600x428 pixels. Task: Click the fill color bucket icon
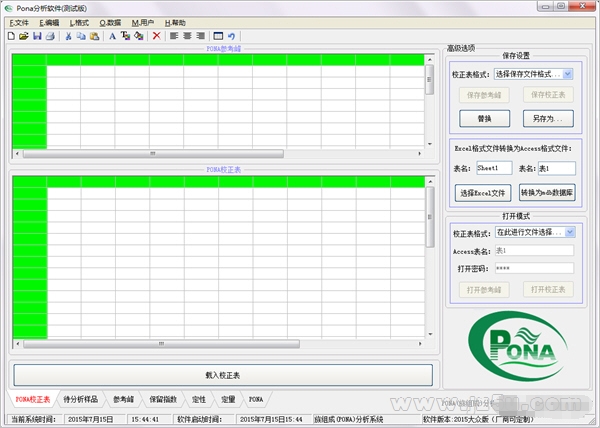click(x=139, y=36)
